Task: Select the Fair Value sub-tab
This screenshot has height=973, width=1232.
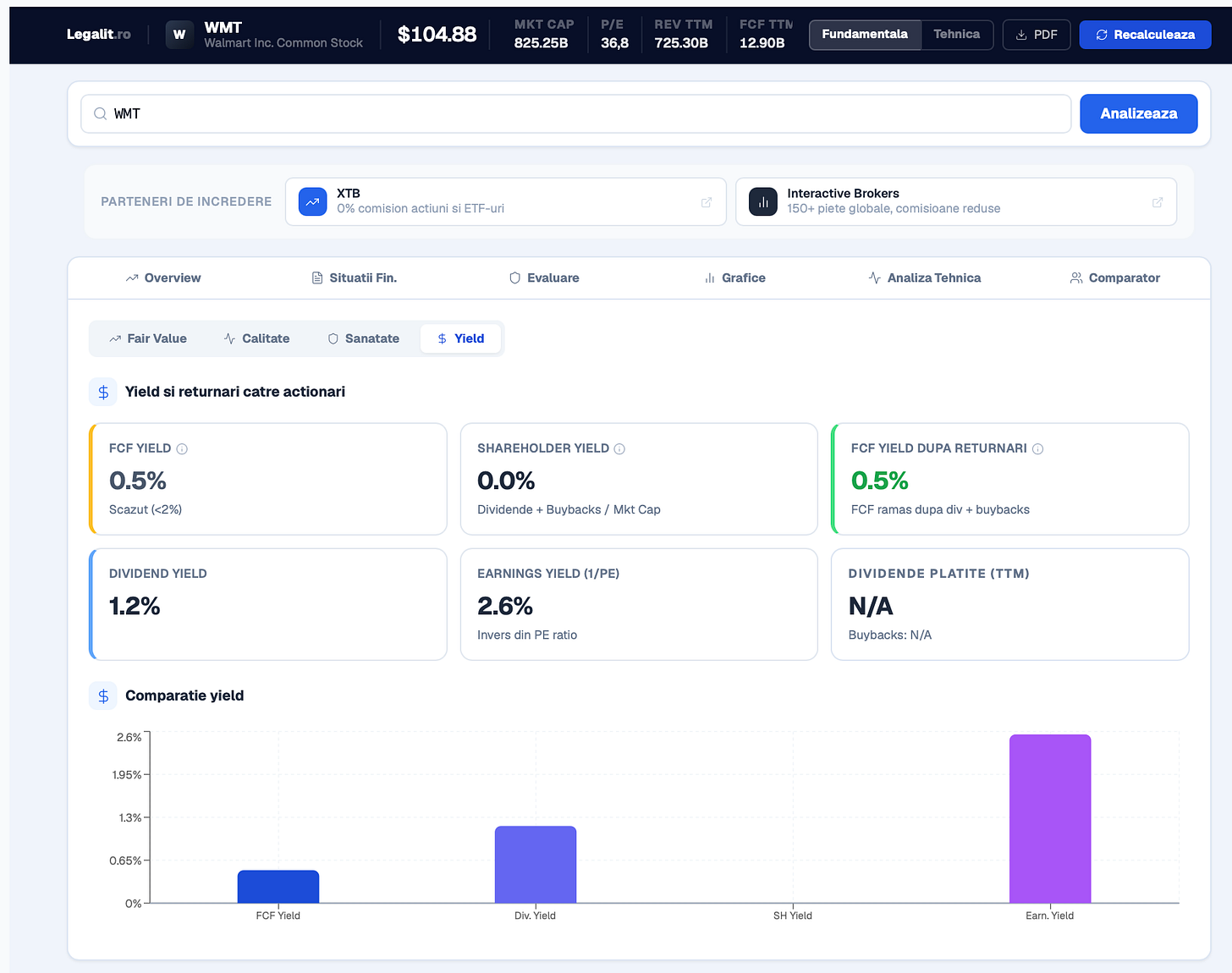Action: tap(148, 338)
